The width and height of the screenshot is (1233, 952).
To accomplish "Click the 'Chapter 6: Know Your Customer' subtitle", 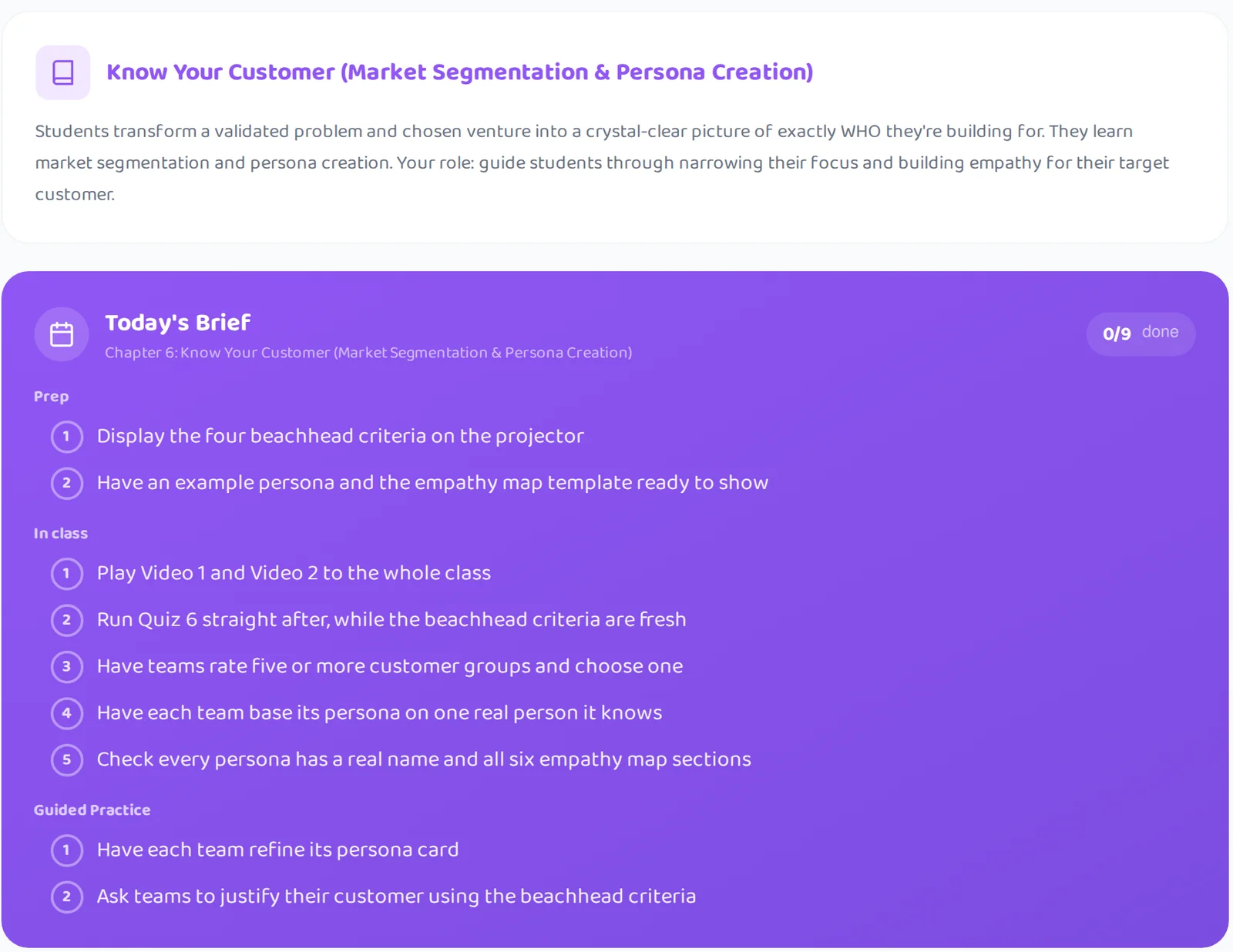I will coord(368,353).
